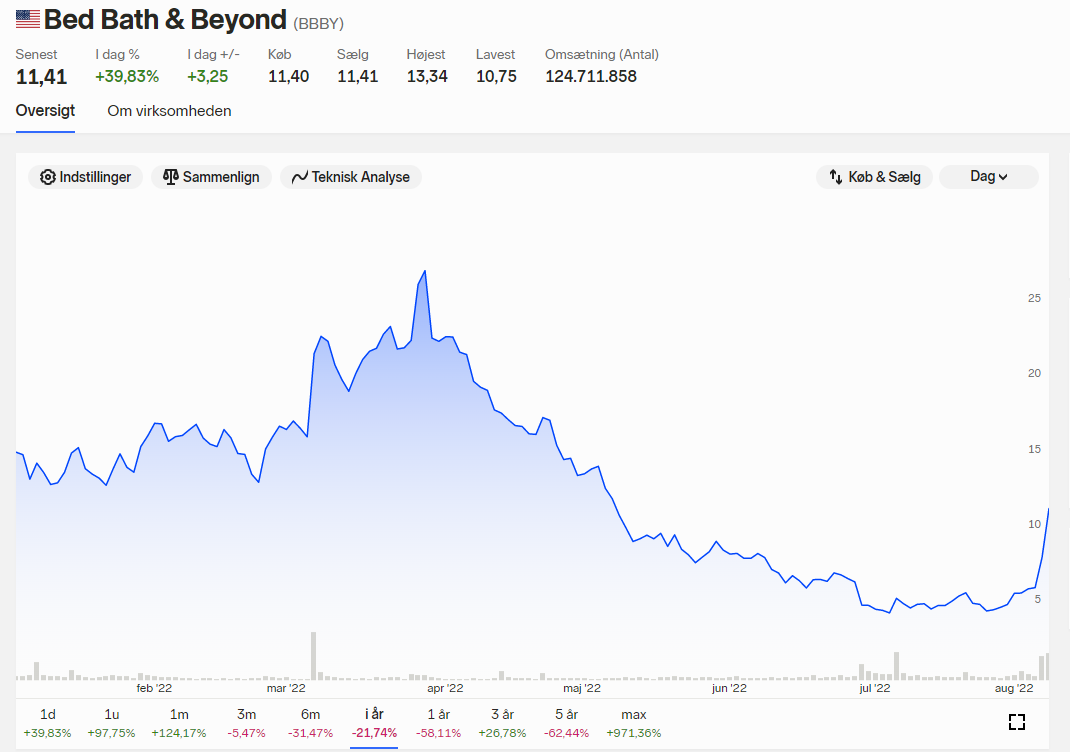Click the Sammenlign scales icon
Screen dimensions: 1070x752
pyautogui.click(x=171, y=177)
